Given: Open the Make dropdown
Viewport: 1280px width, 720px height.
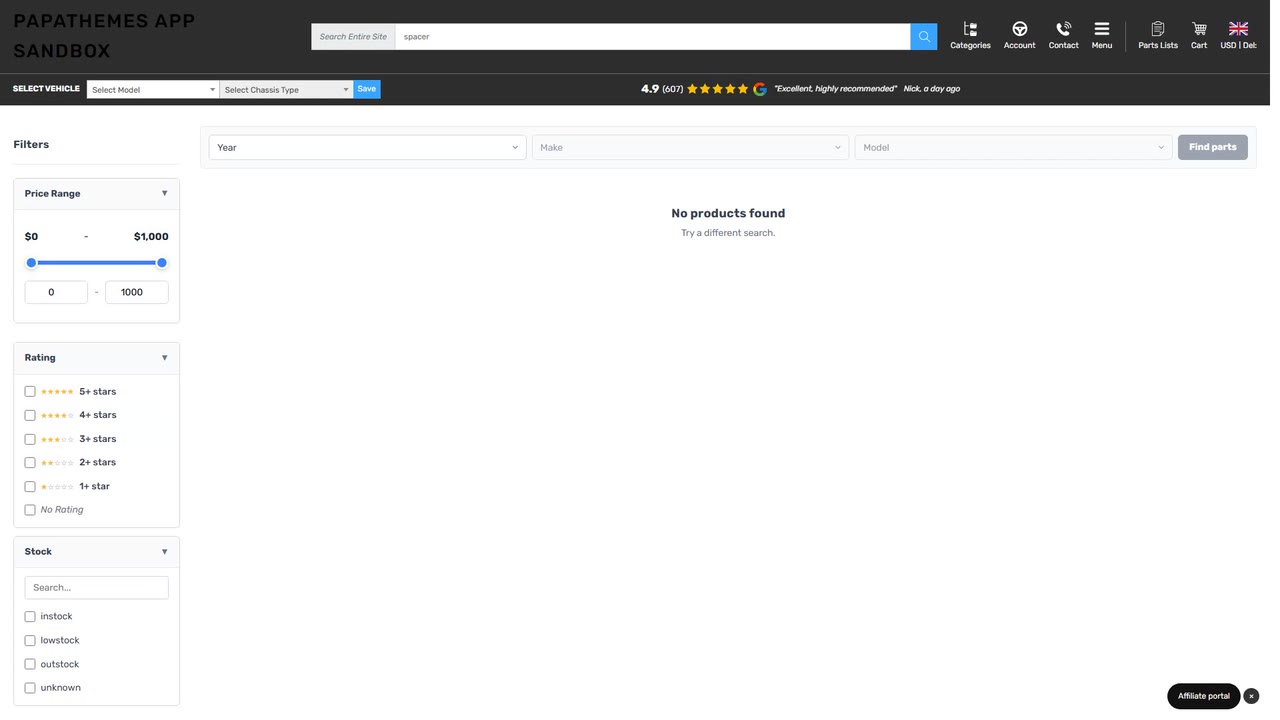Looking at the screenshot, I should click(690, 147).
